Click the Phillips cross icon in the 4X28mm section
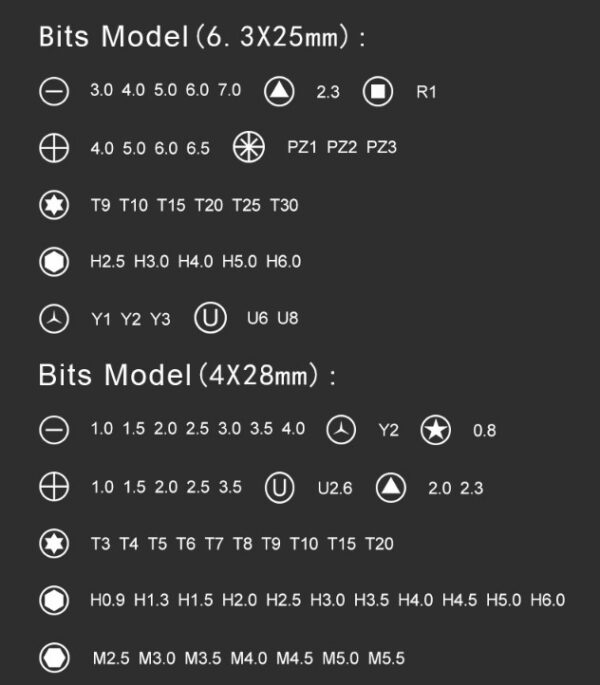Image resolution: width=600 pixels, height=685 pixels. [54, 488]
